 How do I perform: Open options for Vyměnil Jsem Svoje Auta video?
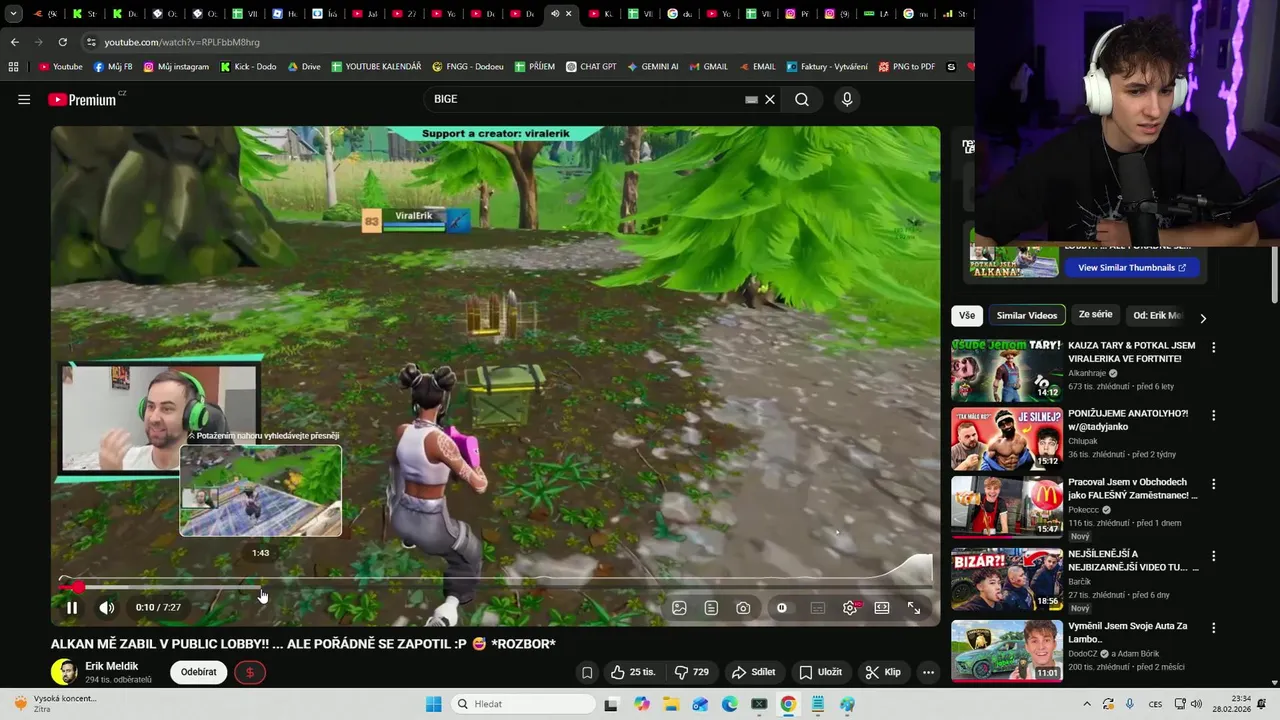point(1214,629)
